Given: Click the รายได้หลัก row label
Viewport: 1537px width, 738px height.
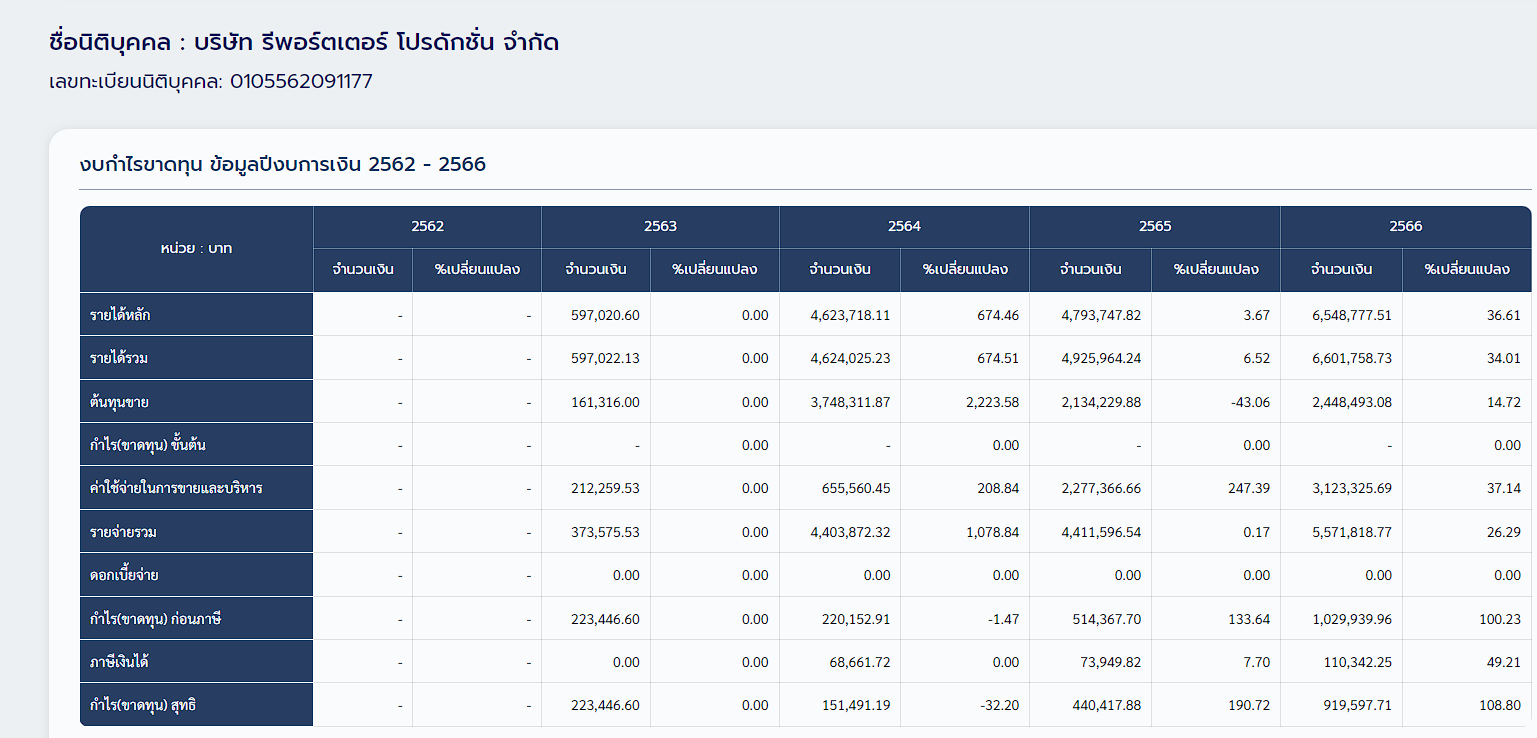Looking at the screenshot, I should 196,315.
